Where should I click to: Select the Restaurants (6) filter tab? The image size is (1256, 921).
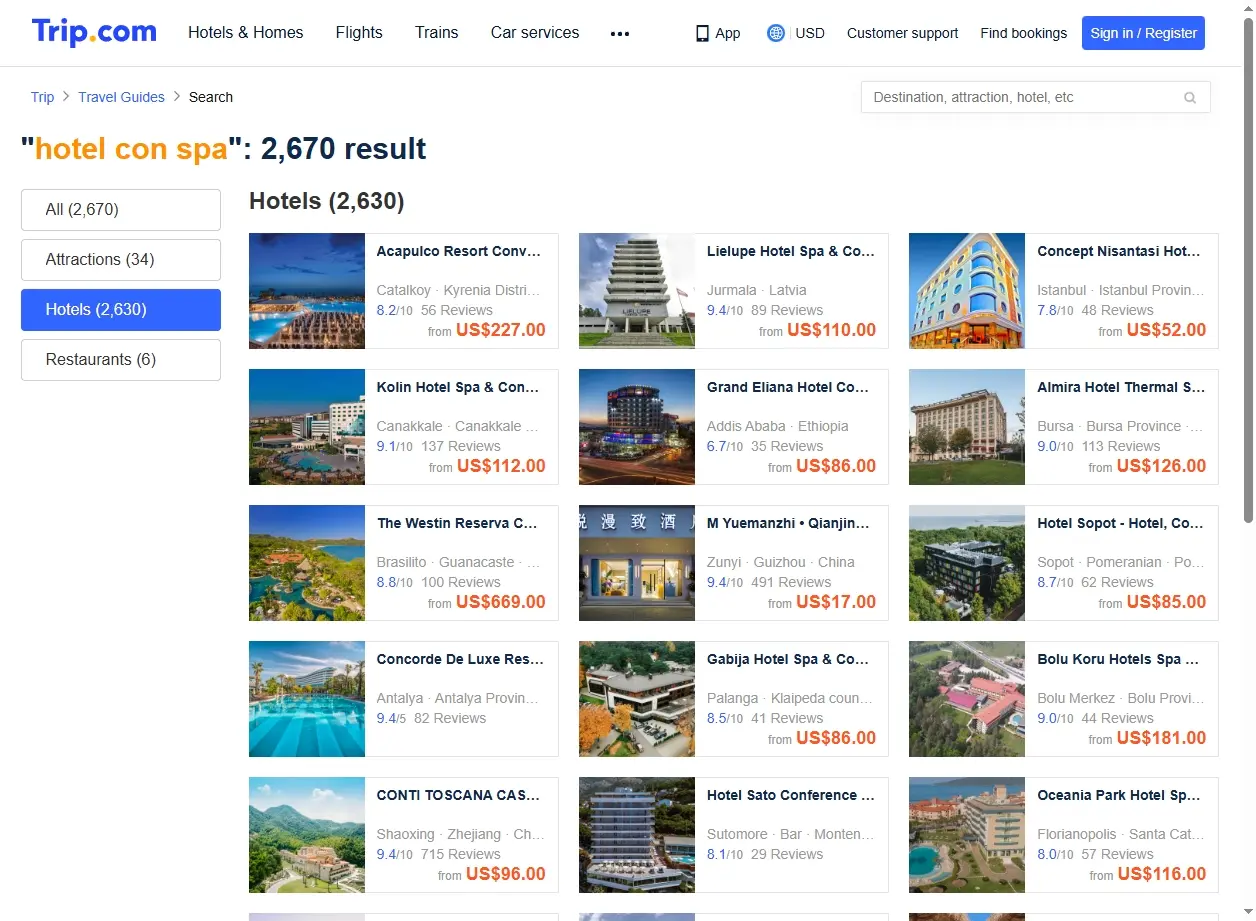click(x=121, y=360)
